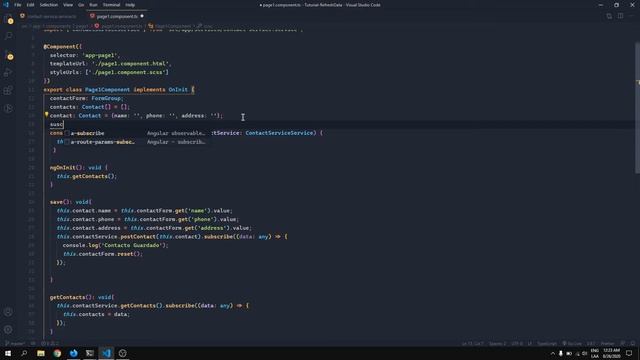Open the Run menu
The image size is (640, 360).
tap(93, 5)
